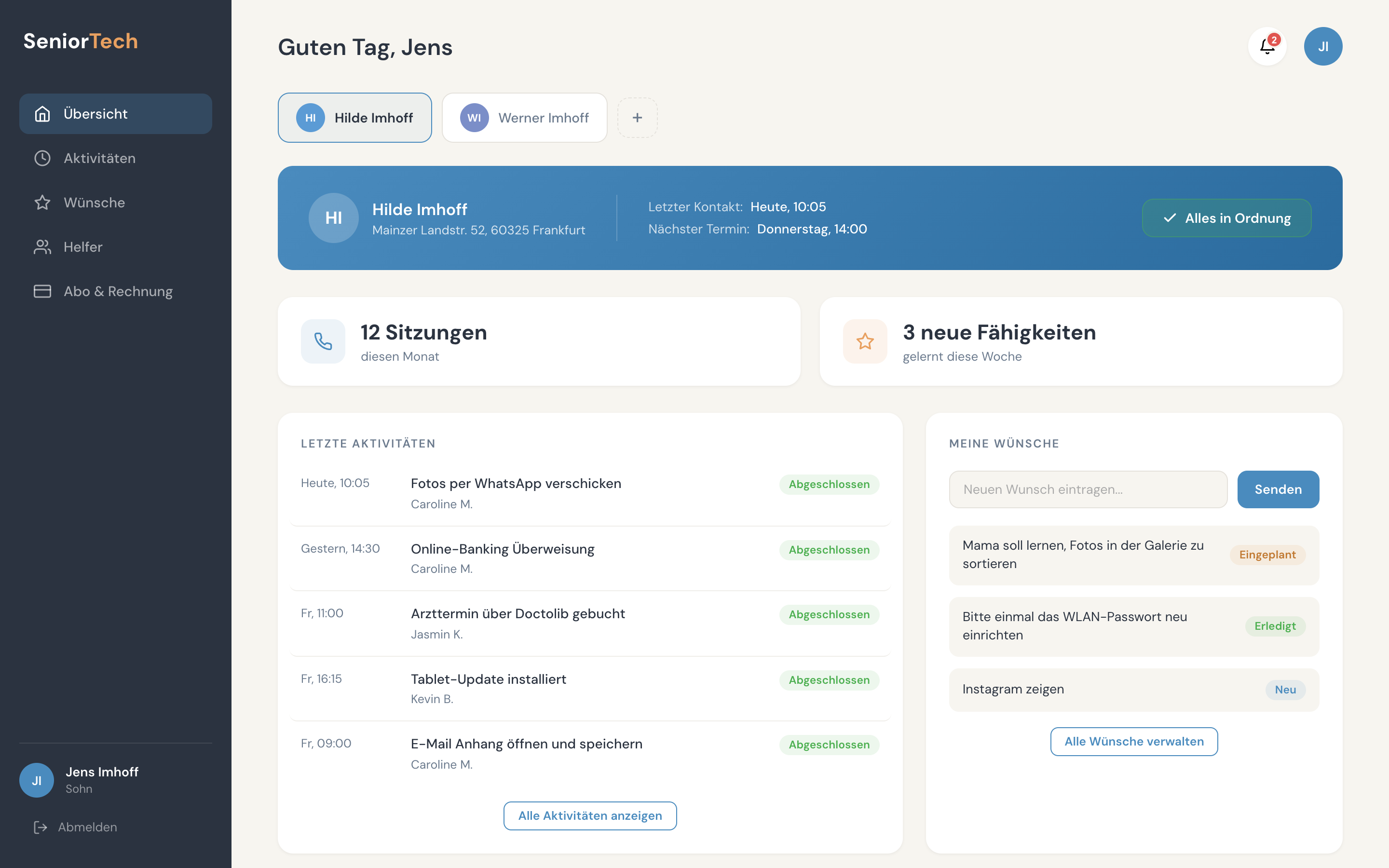This screenshot has width=1389, height=868.
Task: Open the JI profile avatar top right
Action: tap(1323, 46)
